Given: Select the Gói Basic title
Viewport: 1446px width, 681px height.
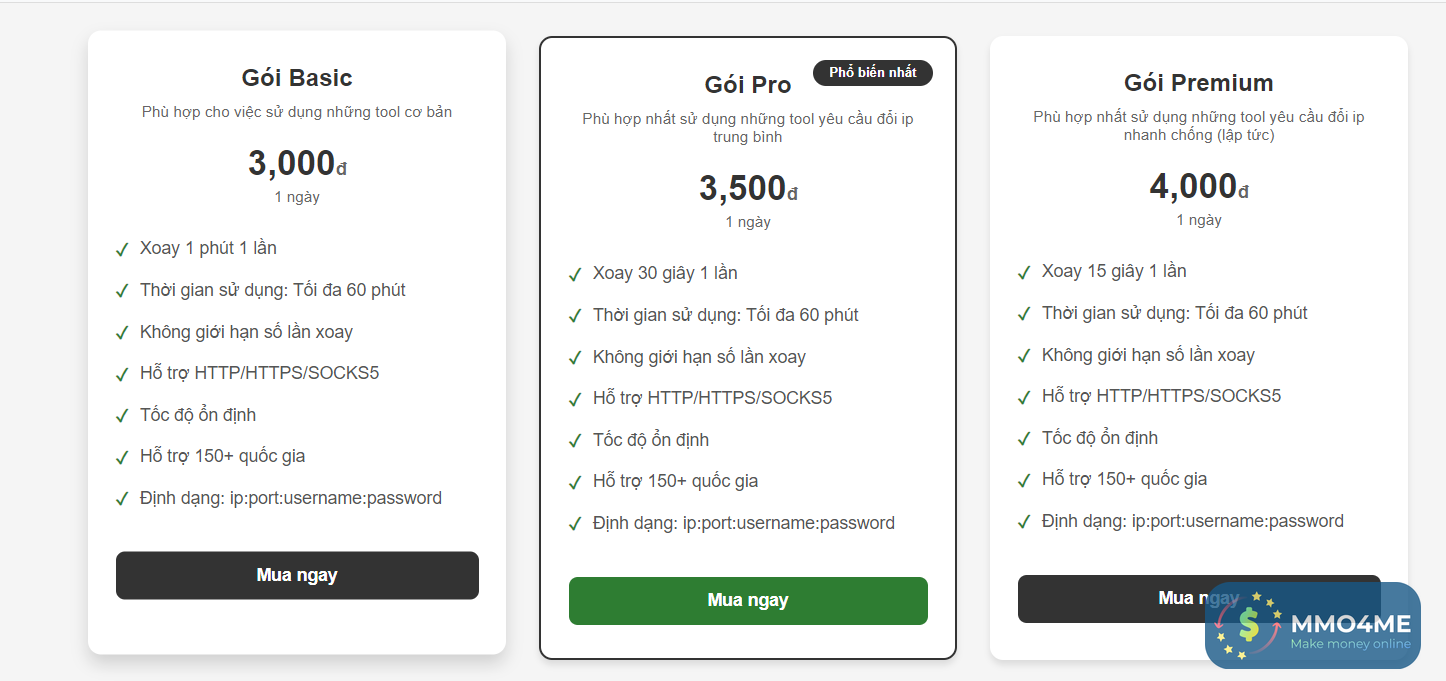Looking at the screenshot, I should click(x=297, y=78).
